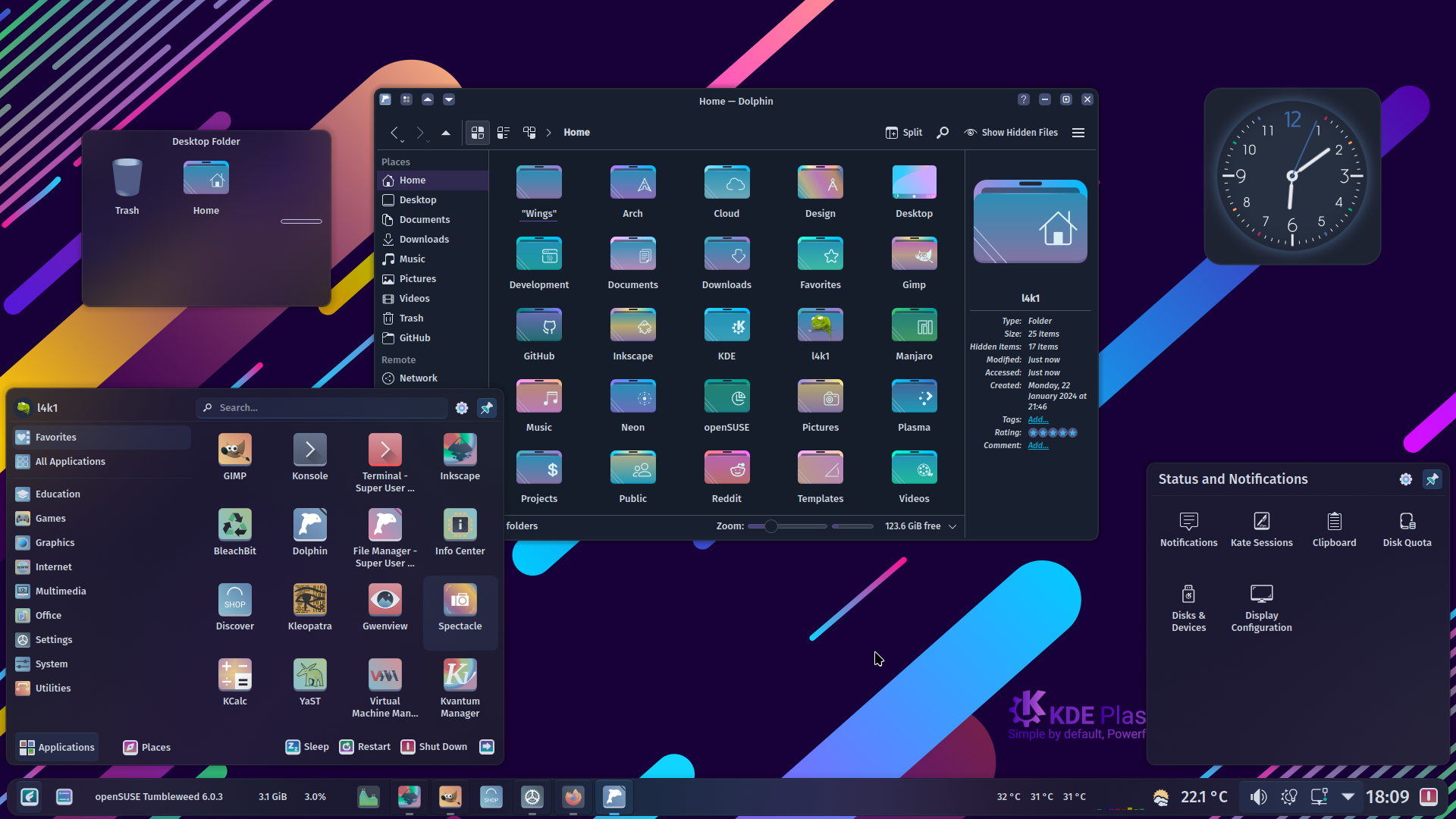Image resolution: width=1456 pixels, height=819 pixels.
Task: Switch Dolphin to icons view mode
Action: [x=477, y=132]
